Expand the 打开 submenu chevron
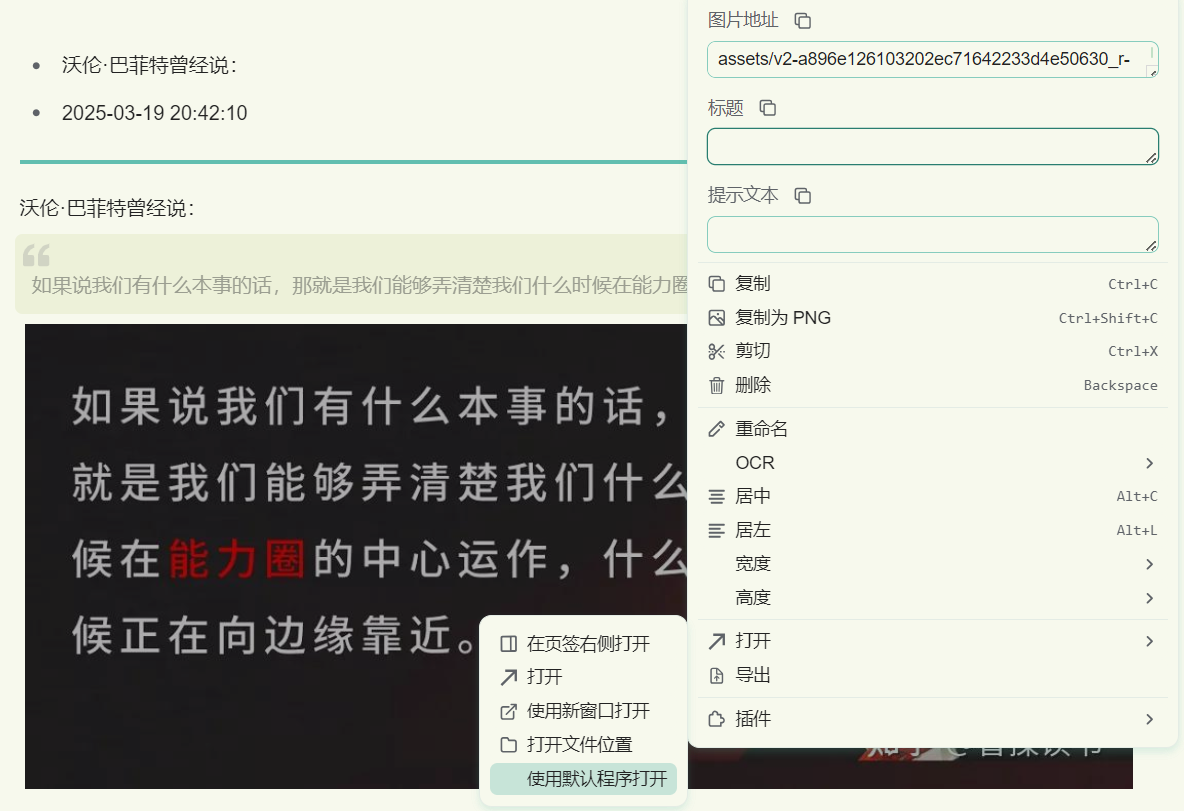 pyautogui.click(x=1149, y=641)
